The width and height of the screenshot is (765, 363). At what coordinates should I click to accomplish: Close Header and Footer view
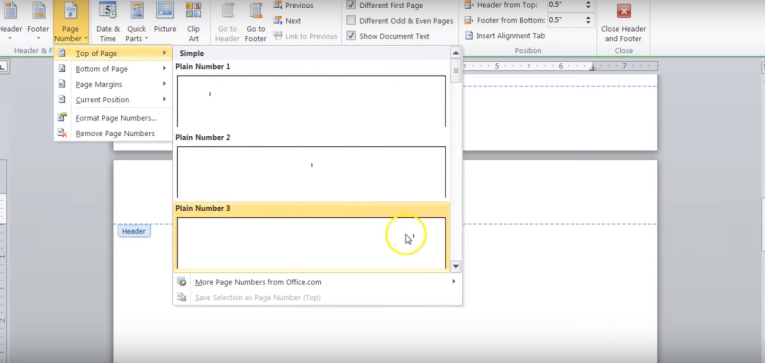click(x=624, y=22)
